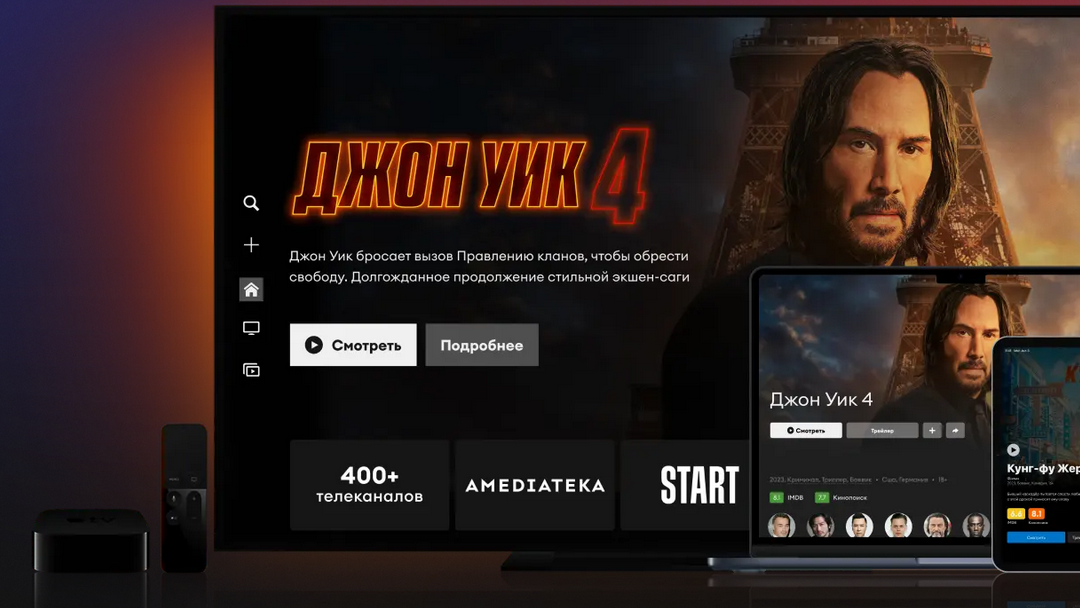
Task: Select the 400+ телеканалов tile
Action: (370, 485)
